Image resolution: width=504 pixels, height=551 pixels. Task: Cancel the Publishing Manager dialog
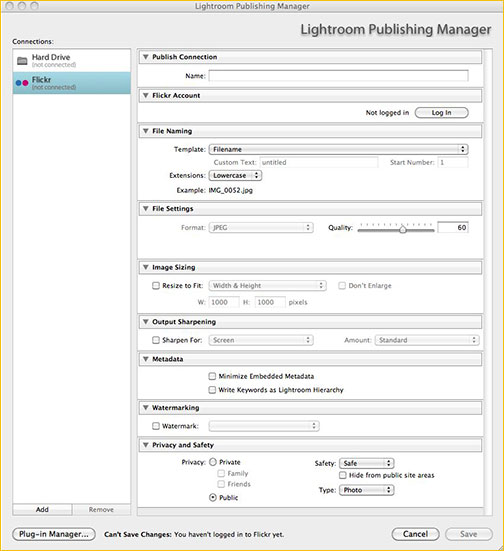click(x=415, y=534)
